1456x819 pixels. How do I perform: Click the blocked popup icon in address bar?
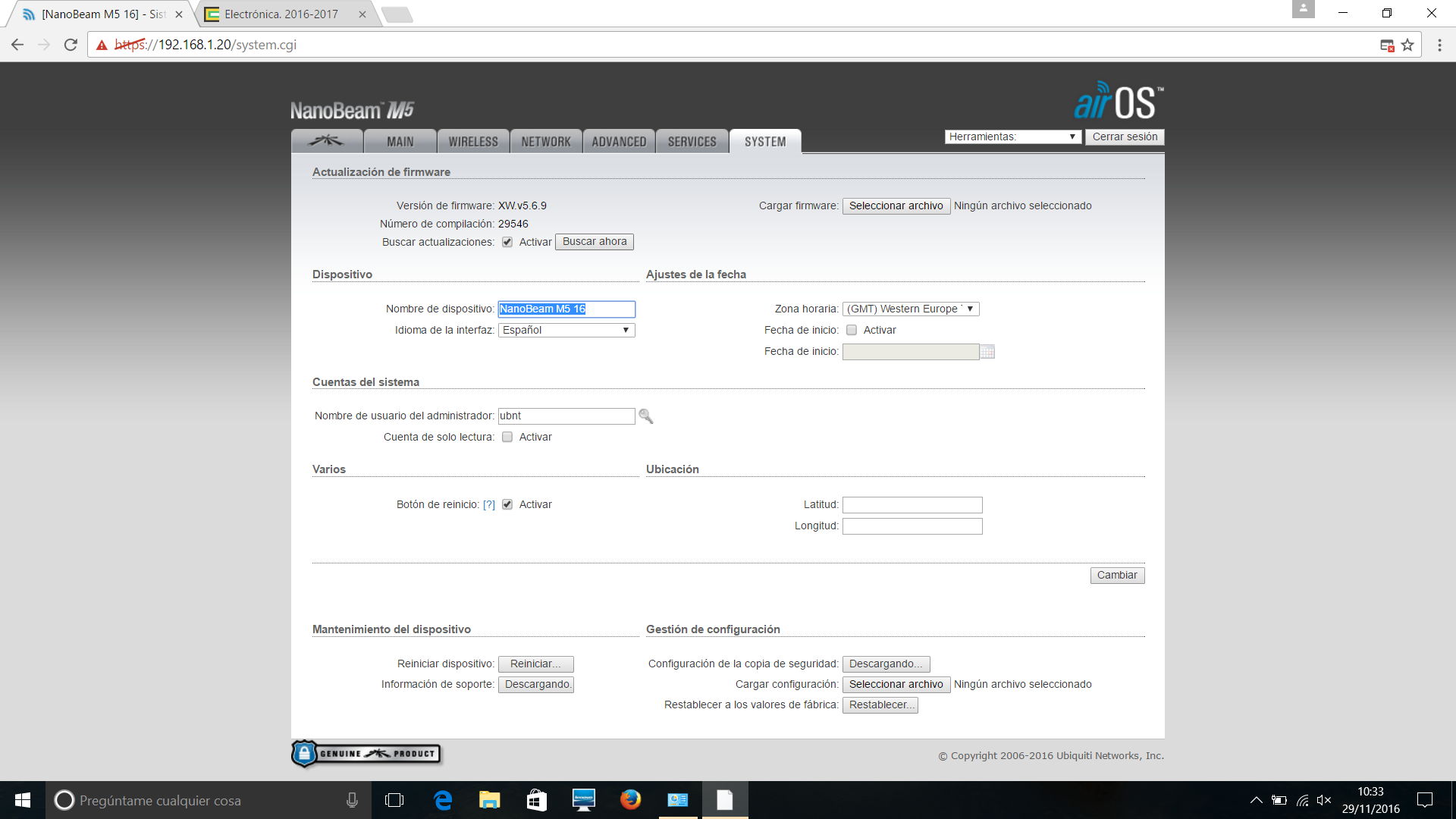[x=1387, y=45]
